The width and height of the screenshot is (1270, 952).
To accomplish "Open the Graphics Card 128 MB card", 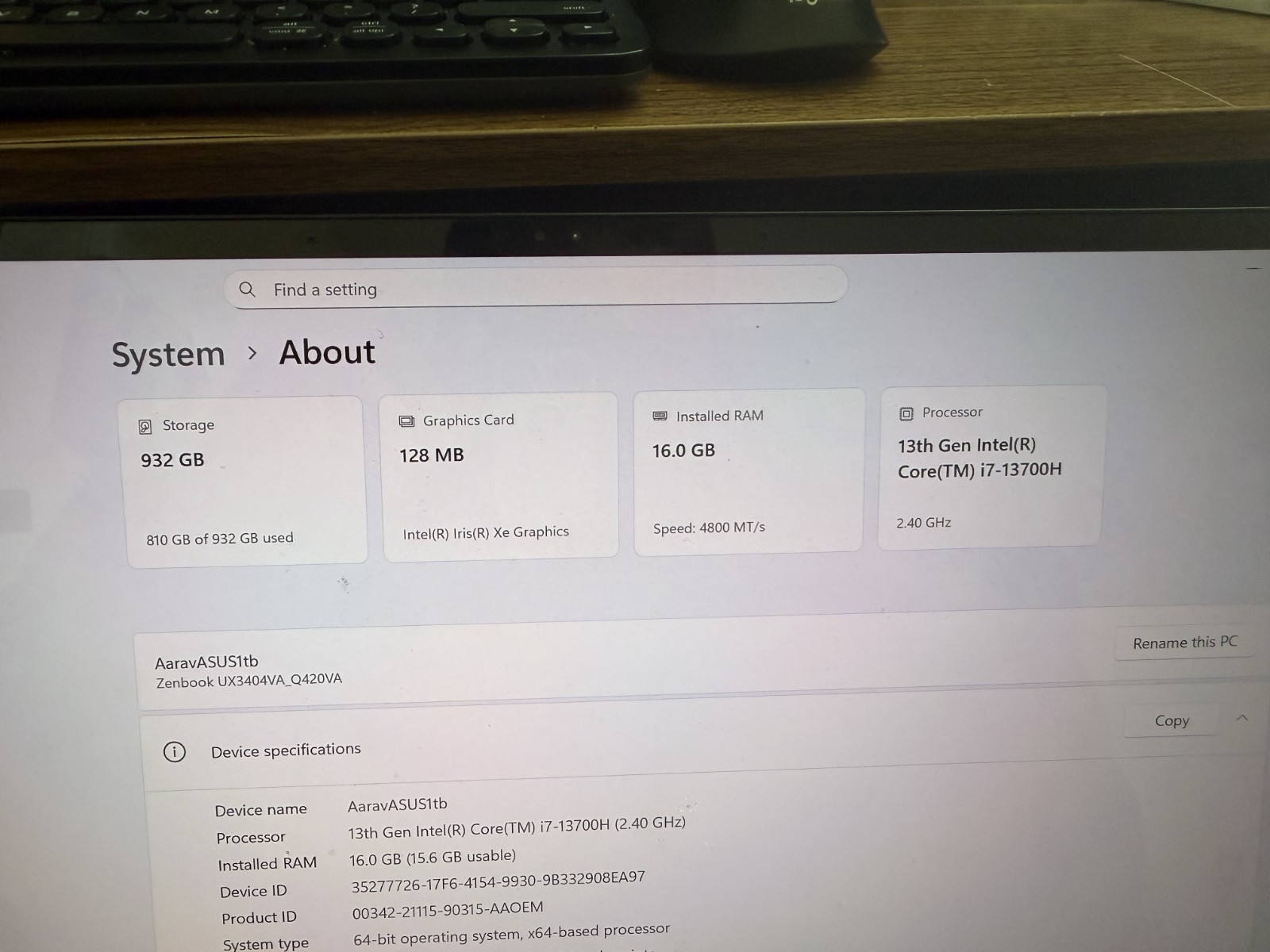I will 499,476.
